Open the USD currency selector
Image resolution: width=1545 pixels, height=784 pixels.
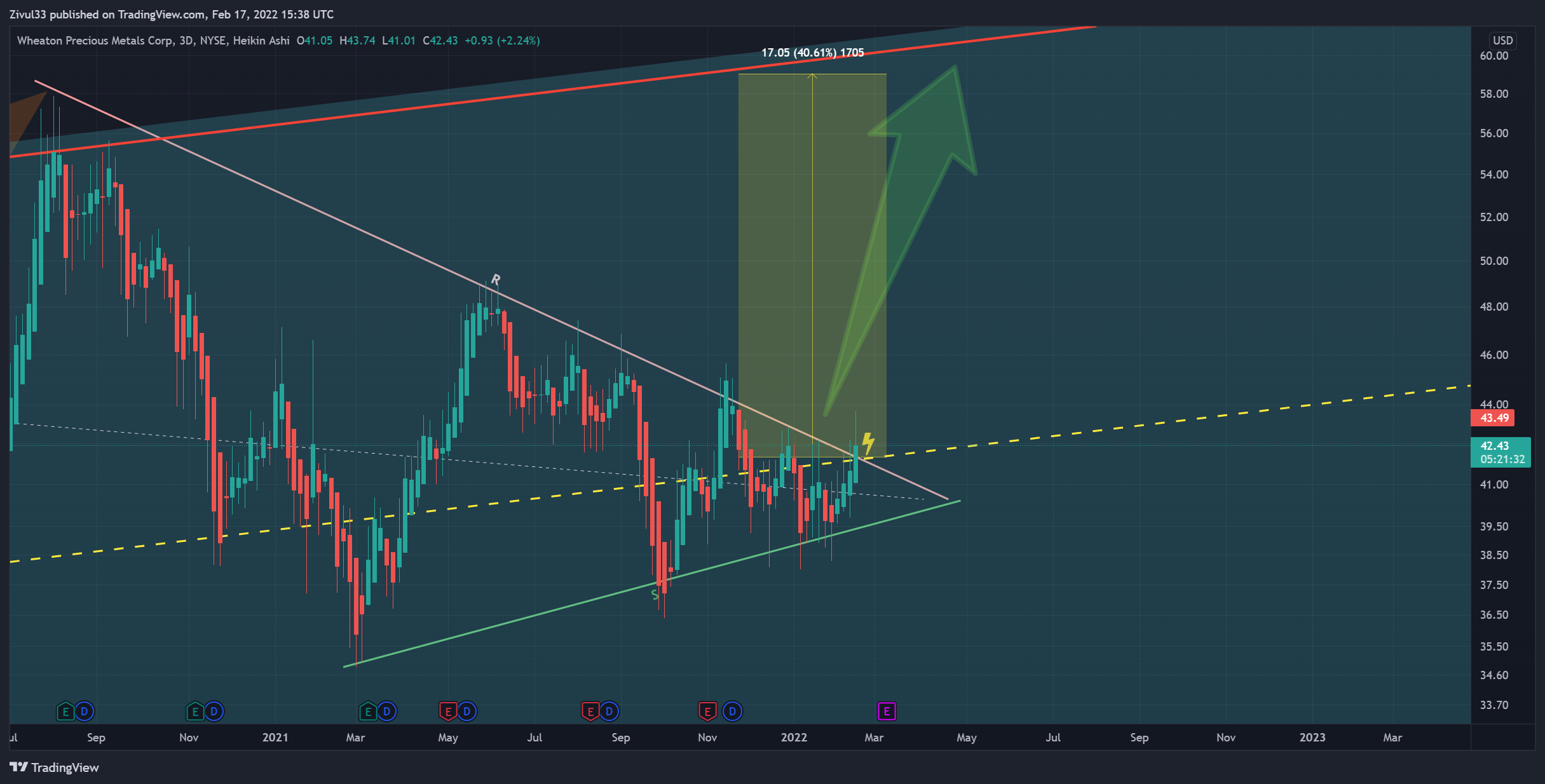tap(1502, 40)
